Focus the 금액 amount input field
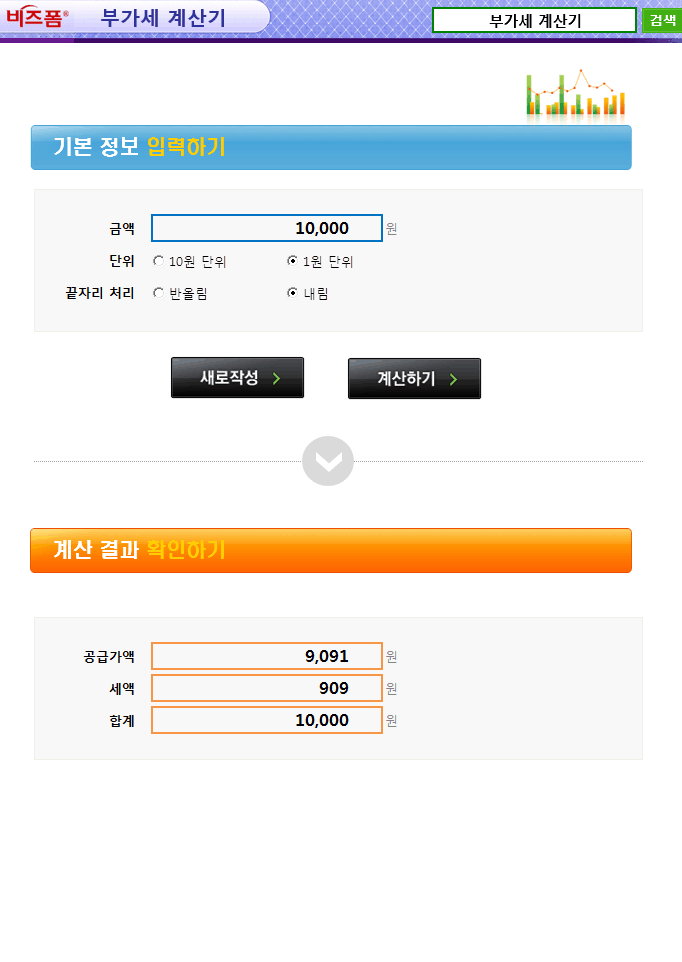 [x=266, y=228]
